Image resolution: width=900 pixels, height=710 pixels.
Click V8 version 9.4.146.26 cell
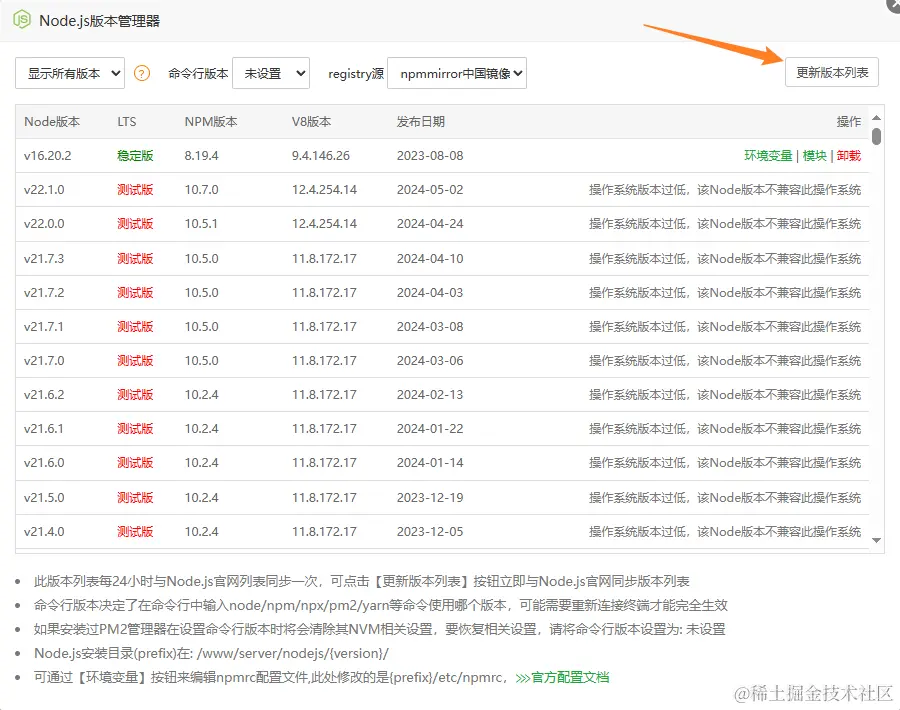(320, 156)
